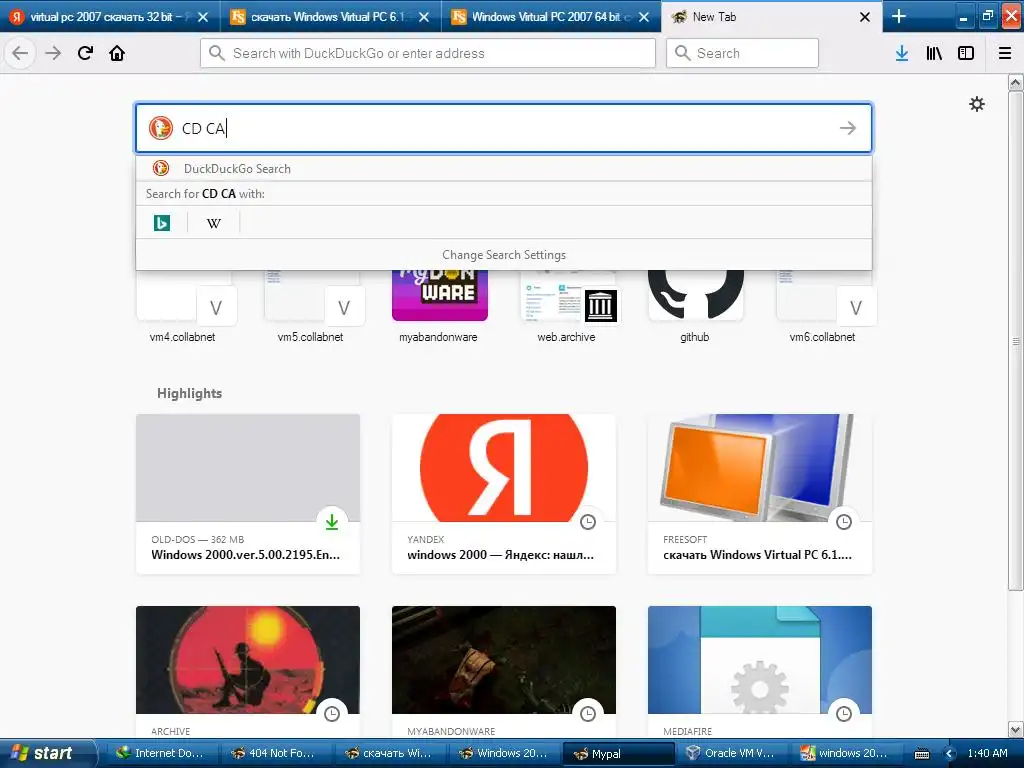Switch to the Windows Virtual PC 2007 64 bit tab

pos(551,17)
